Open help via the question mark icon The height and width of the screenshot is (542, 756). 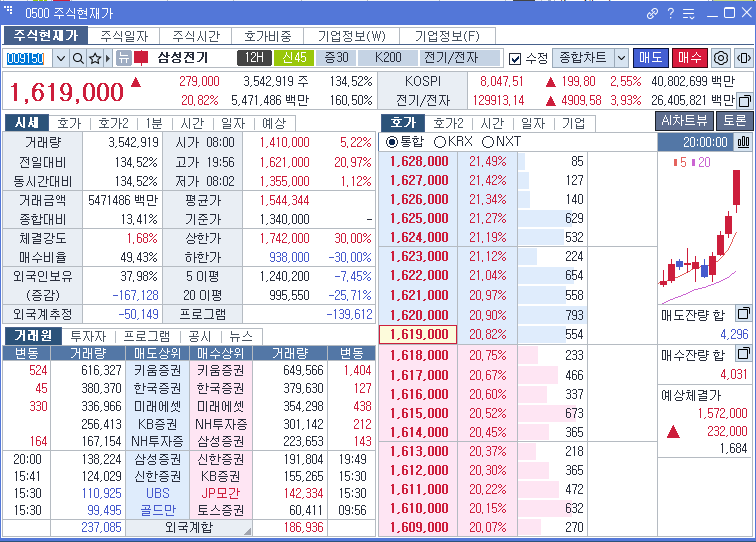pos(671,14)
